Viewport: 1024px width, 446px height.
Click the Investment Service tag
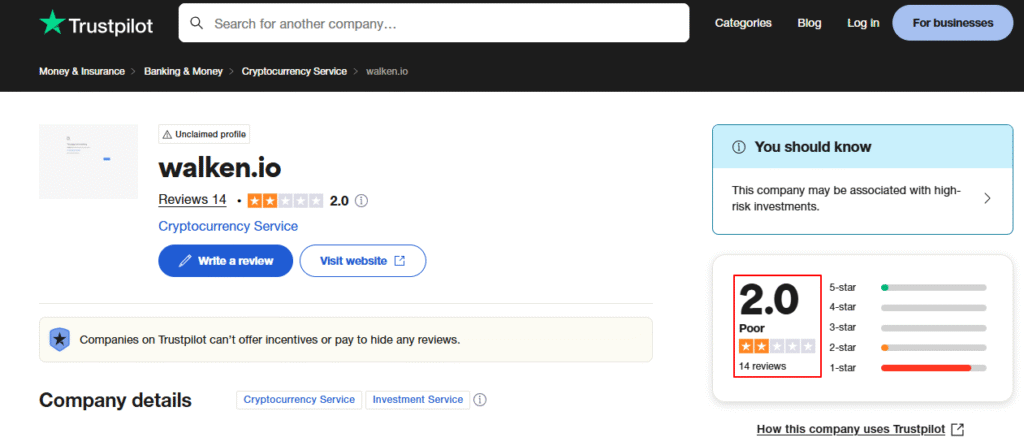(417, 400)
